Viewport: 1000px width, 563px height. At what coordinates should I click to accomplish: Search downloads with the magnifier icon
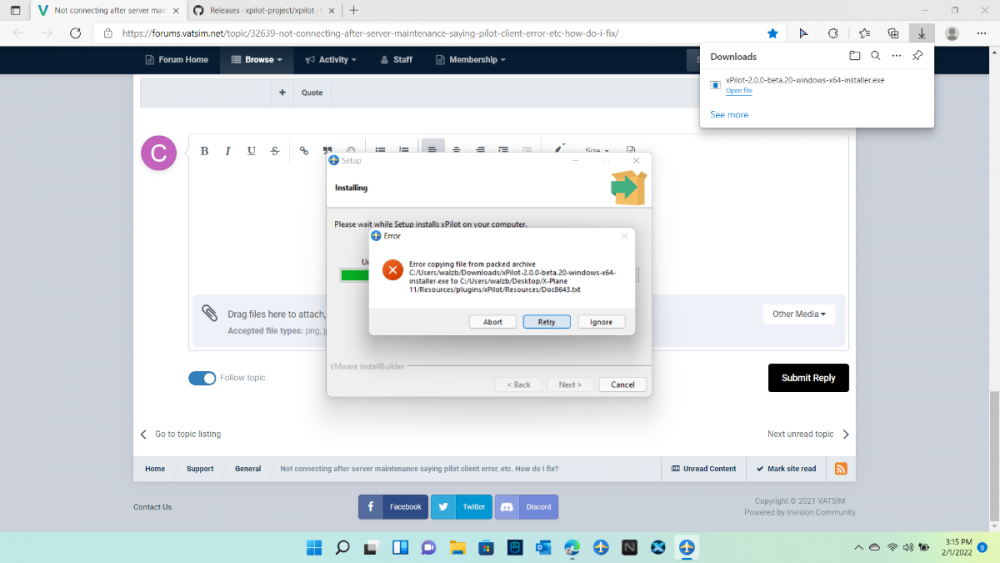pyautogui.click(x=876, y=55)
